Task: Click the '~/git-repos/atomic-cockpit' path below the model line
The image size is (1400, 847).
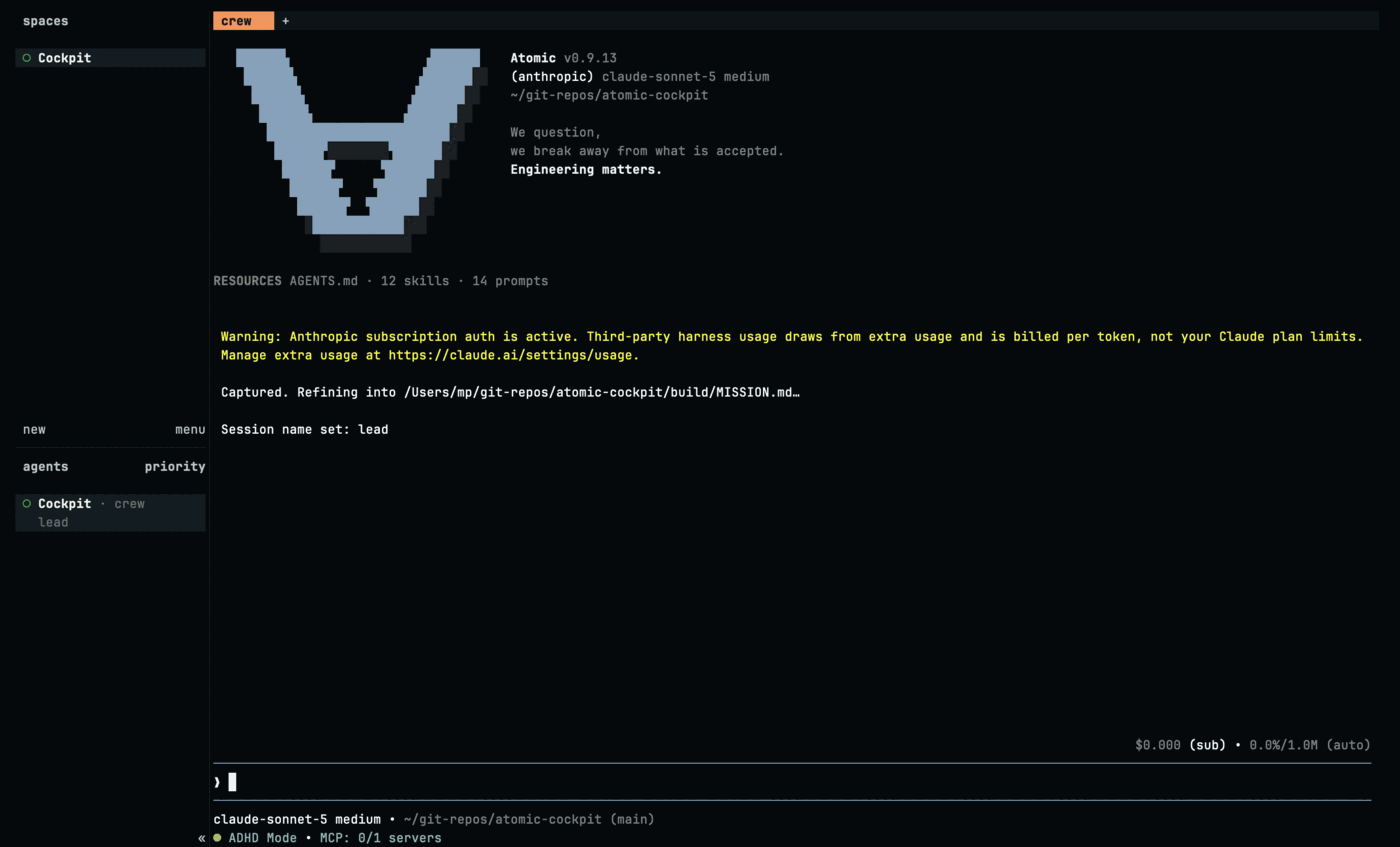Action: 609,95
